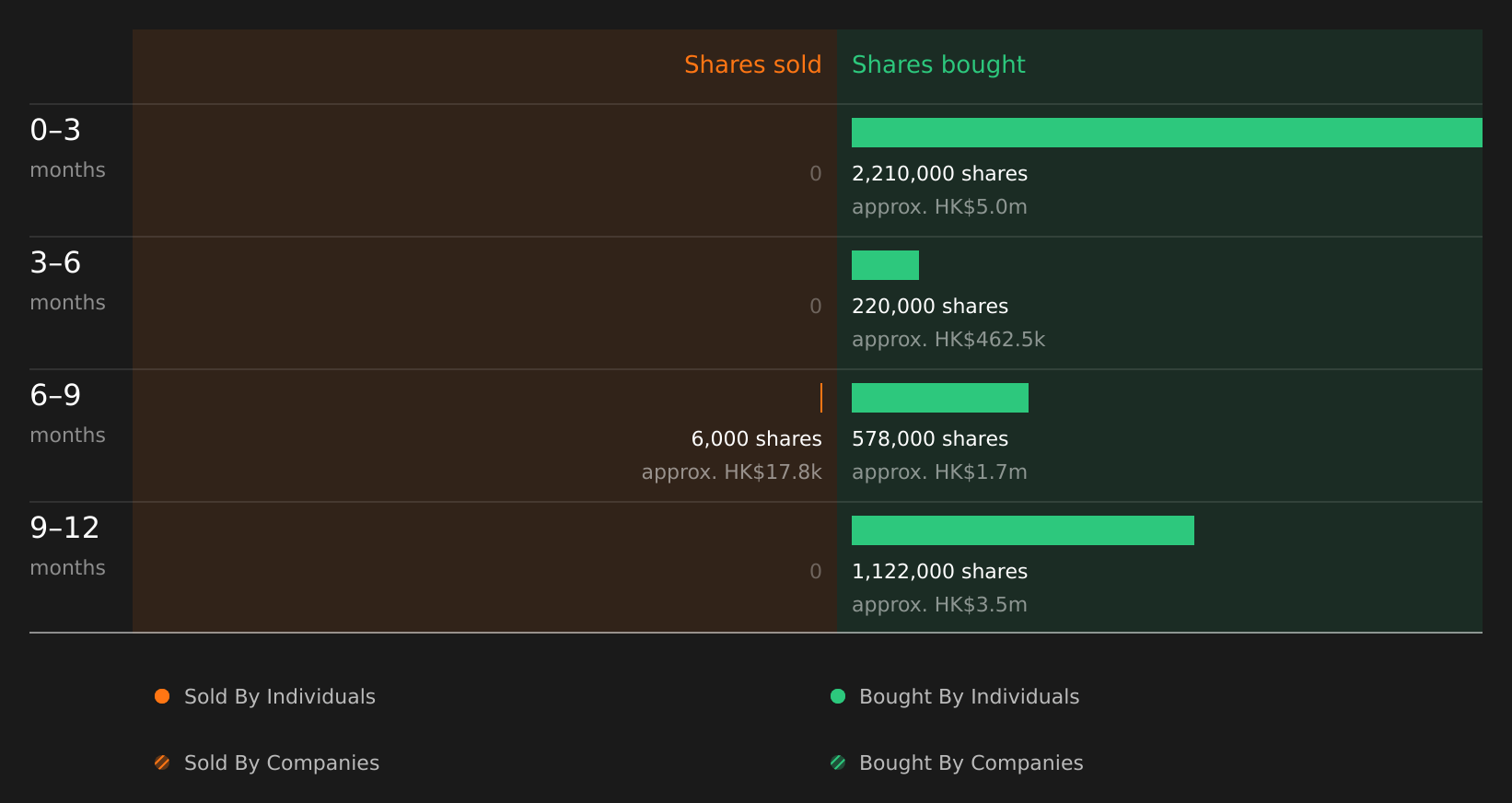The height and width of the screenshot is (803, 1512).
Task: Click the 220,000 shares value
Action: pos(930,307)
